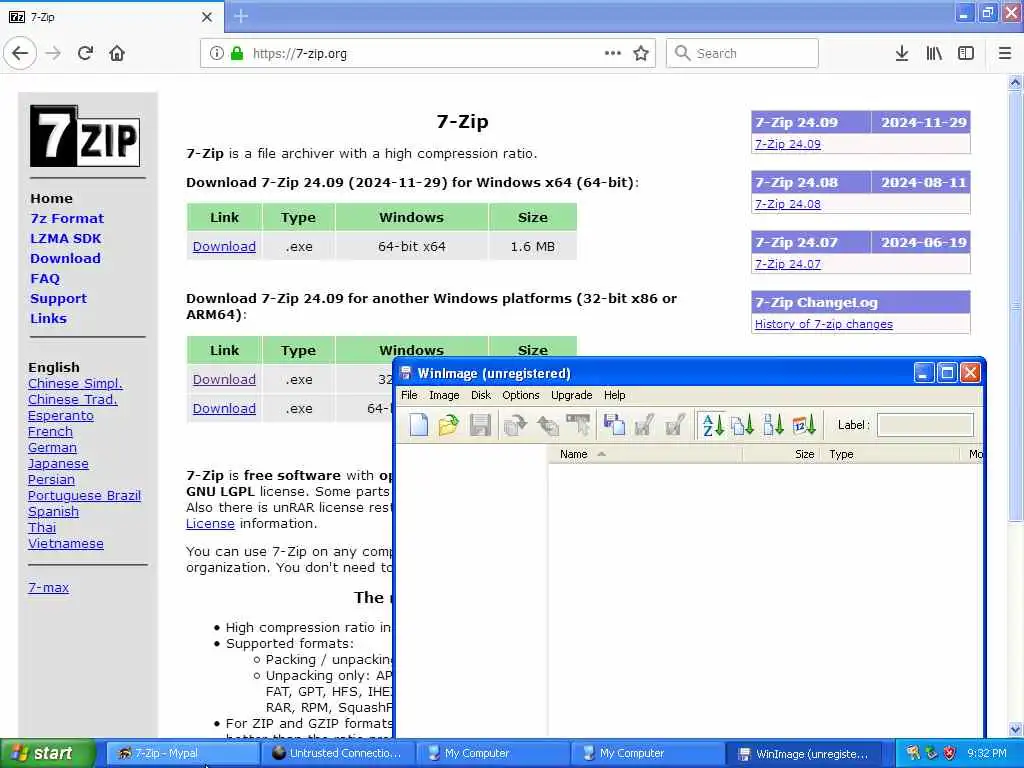Click the Label input field in WinImage
This screenshot has height=768, width=1024.
pos(925,425)
